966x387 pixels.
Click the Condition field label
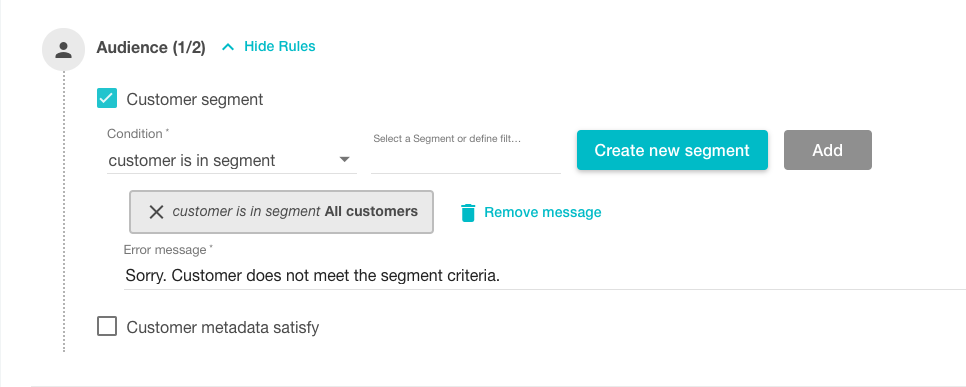point(135,134)
